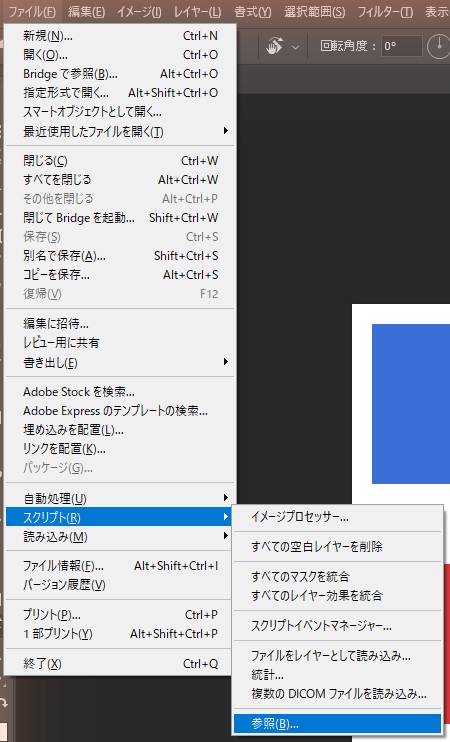
Task: Choose 閉じて Bridge を起動...
Action: [x=120, y=217]
